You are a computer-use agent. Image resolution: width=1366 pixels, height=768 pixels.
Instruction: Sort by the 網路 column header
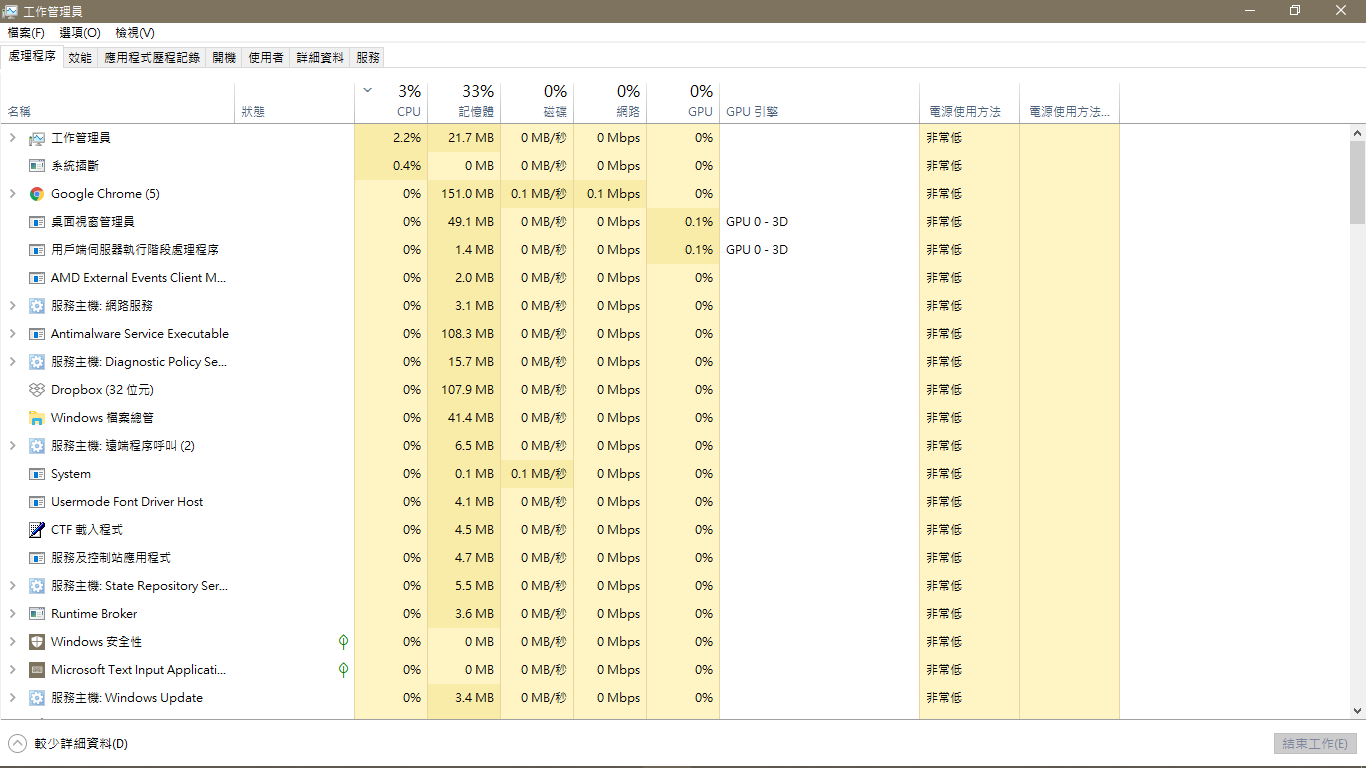pyautogui.click(x=610, y=101)
